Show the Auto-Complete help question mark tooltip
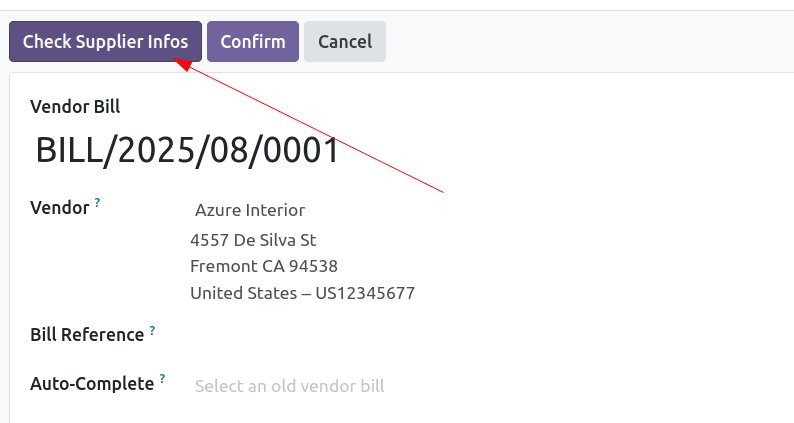The height and width of the screenshot is (423, 794). point(162,378)
